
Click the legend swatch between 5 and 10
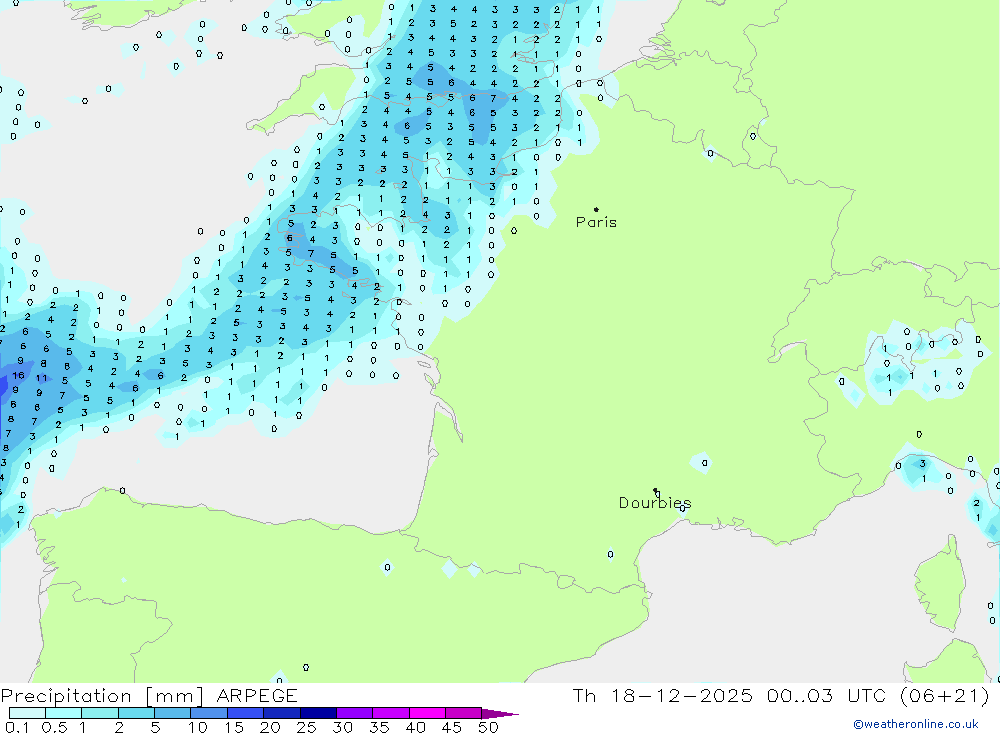172,713
